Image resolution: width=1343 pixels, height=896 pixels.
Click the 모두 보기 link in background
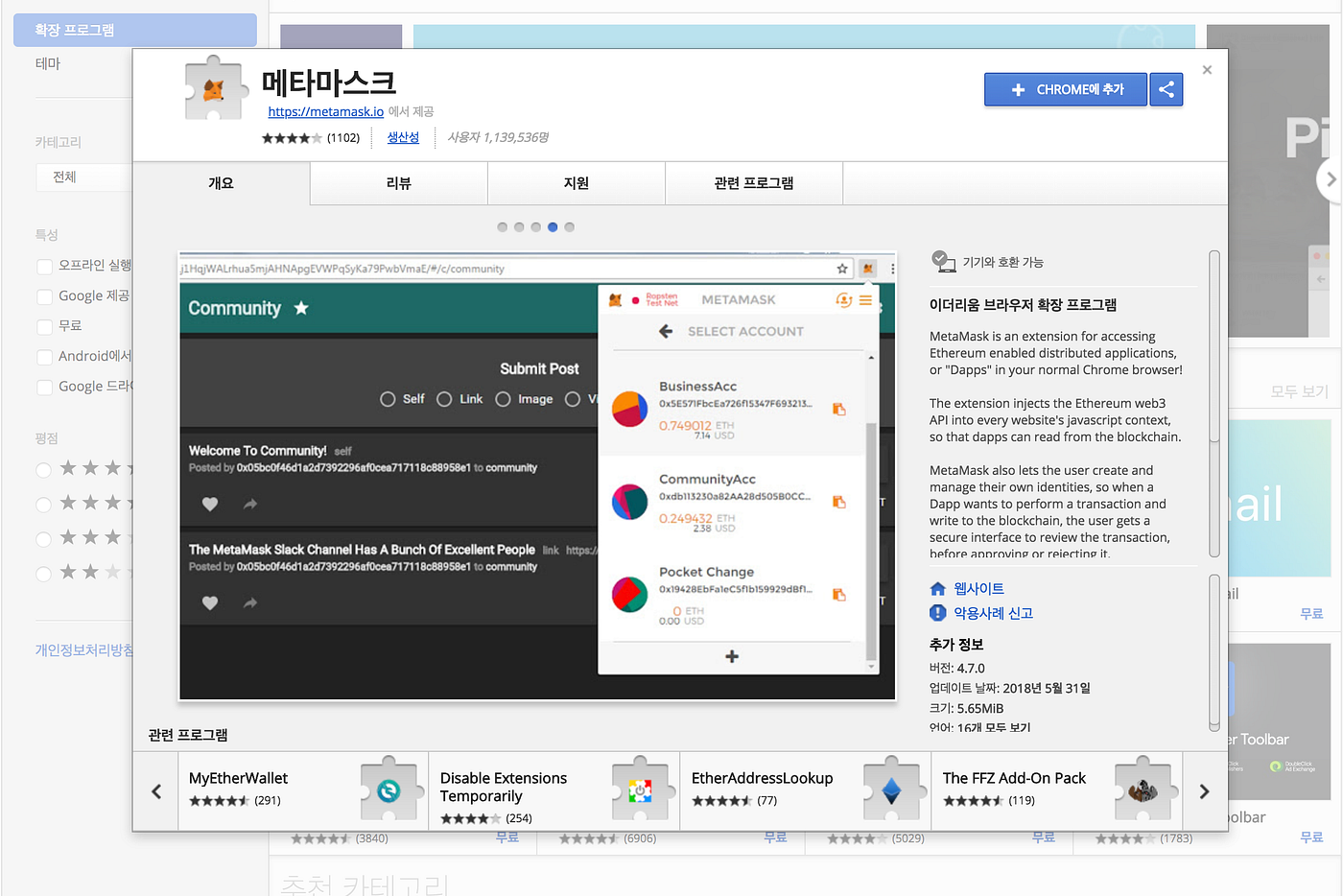coord(1299,391)
